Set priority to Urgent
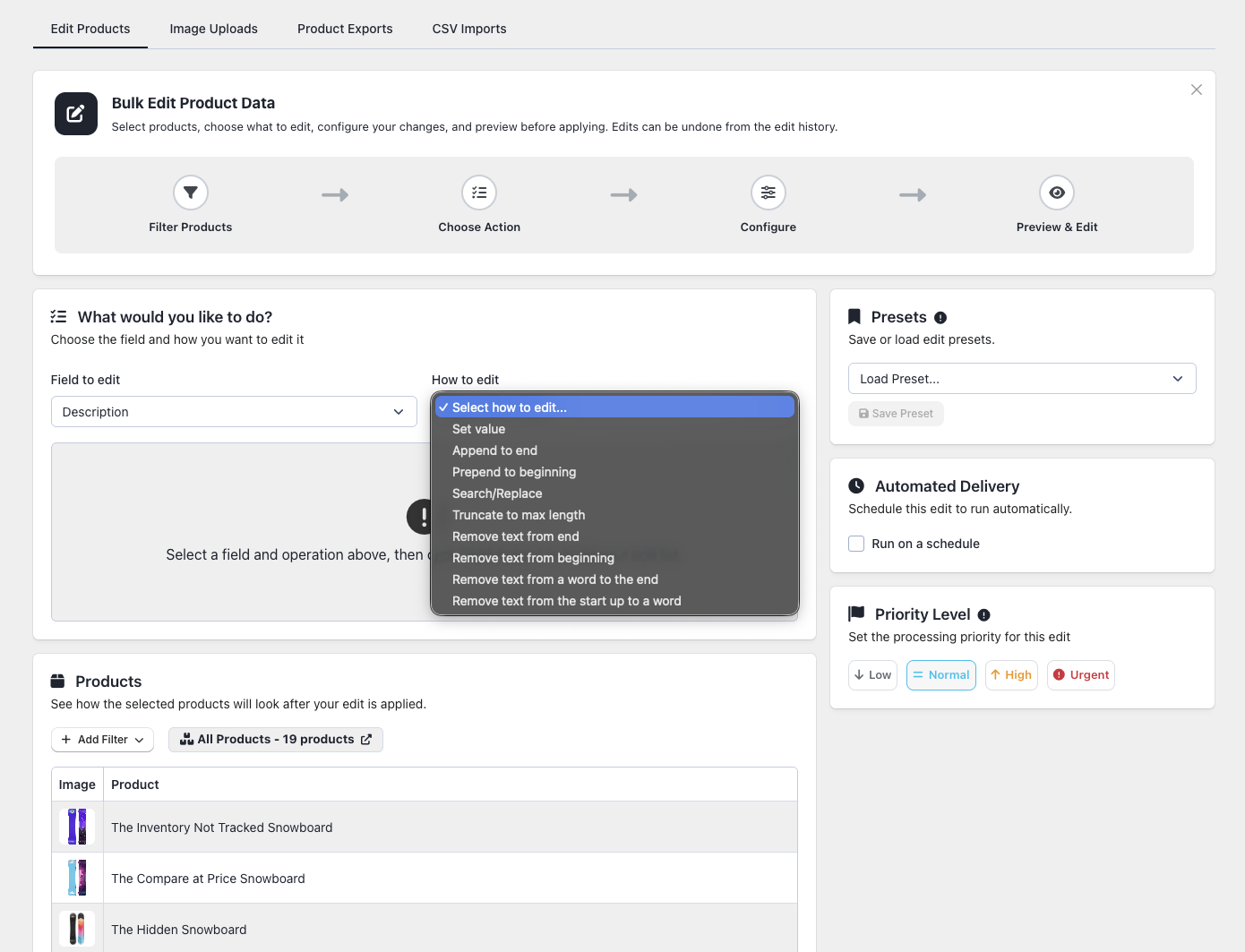The image size is (1245, 952). (1080, 675)
